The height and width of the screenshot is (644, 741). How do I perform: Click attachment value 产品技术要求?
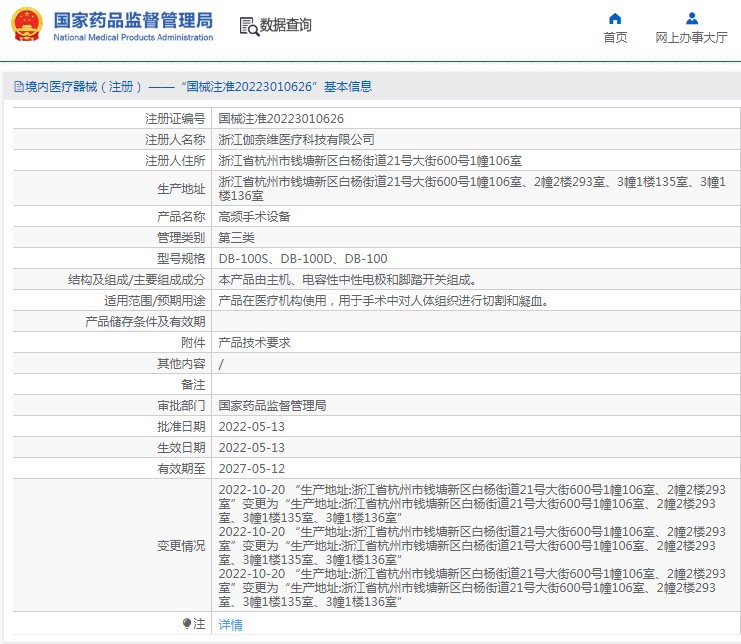click(254, 343)
